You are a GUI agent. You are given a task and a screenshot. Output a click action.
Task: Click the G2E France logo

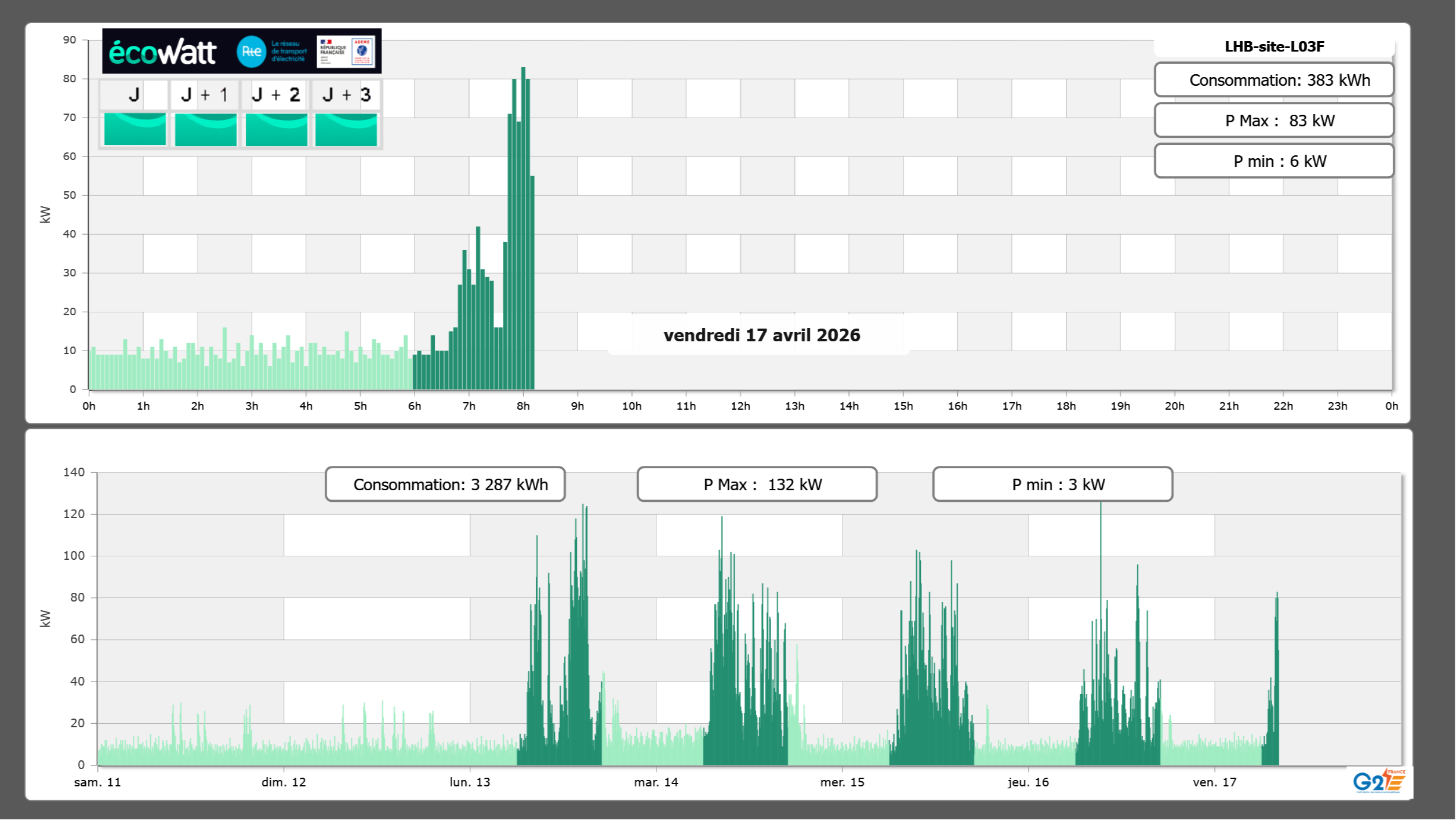pyautogui.click(x=1379, y=781)
